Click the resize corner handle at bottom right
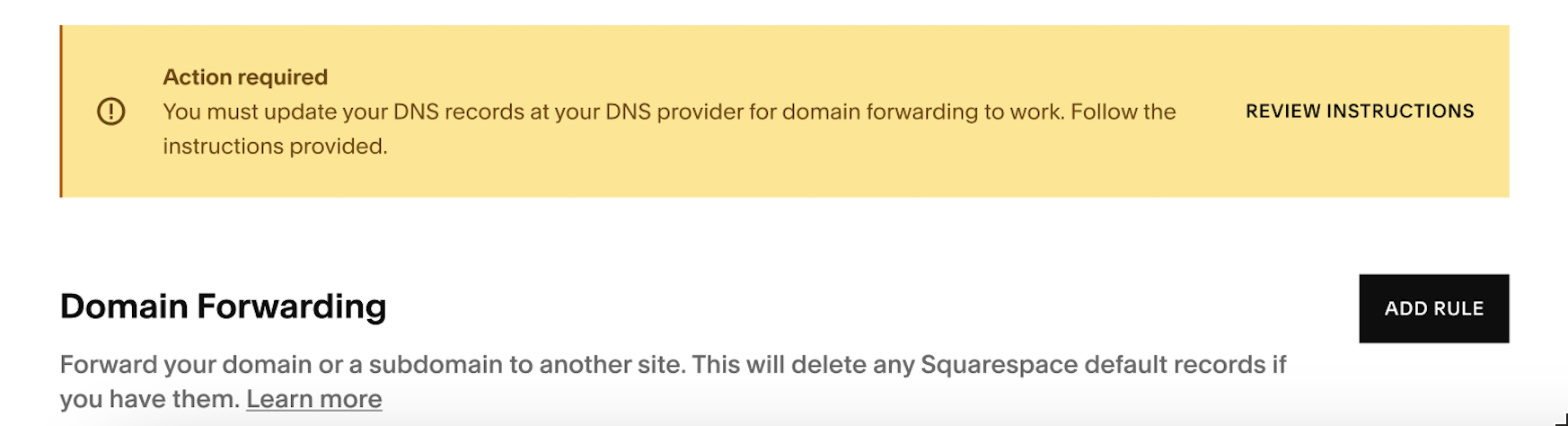Screen dimensions: 1568x426 tap(1561, 419)
